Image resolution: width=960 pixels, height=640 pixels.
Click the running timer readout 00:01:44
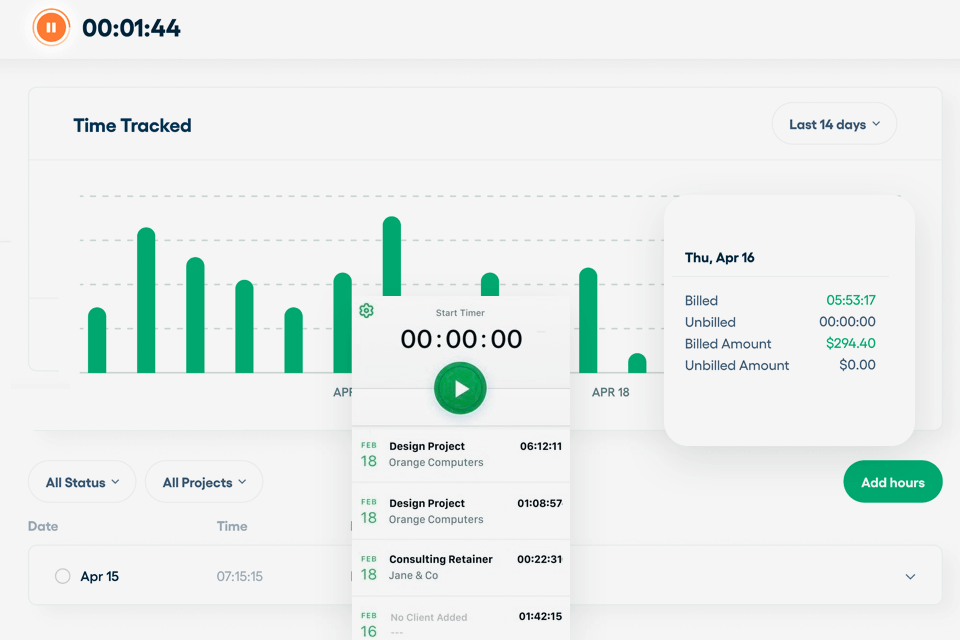tap(131, 28)
